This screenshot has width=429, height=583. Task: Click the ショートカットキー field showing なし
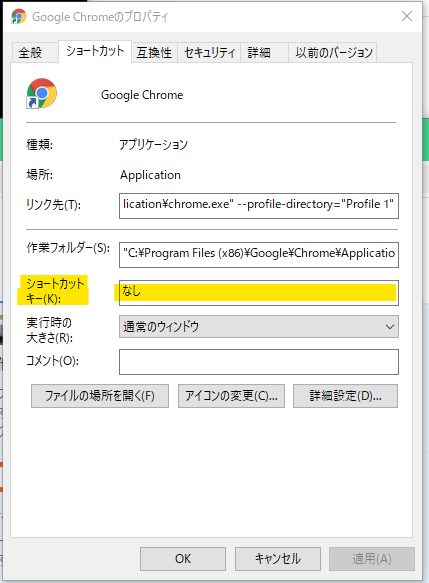(x=259, y=293)
